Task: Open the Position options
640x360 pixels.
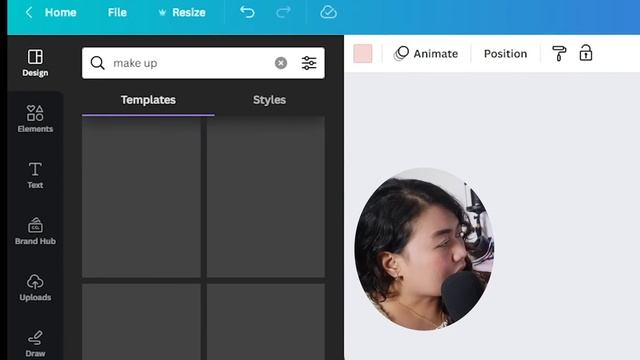Action: tap(505, 53)
